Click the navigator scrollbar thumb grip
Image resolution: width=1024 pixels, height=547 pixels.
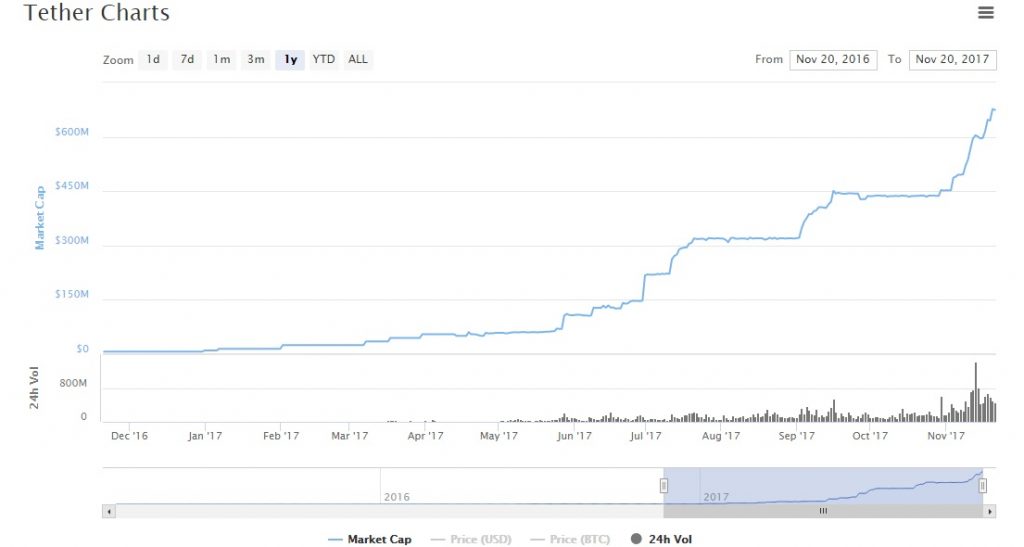(x=824, y=512)
